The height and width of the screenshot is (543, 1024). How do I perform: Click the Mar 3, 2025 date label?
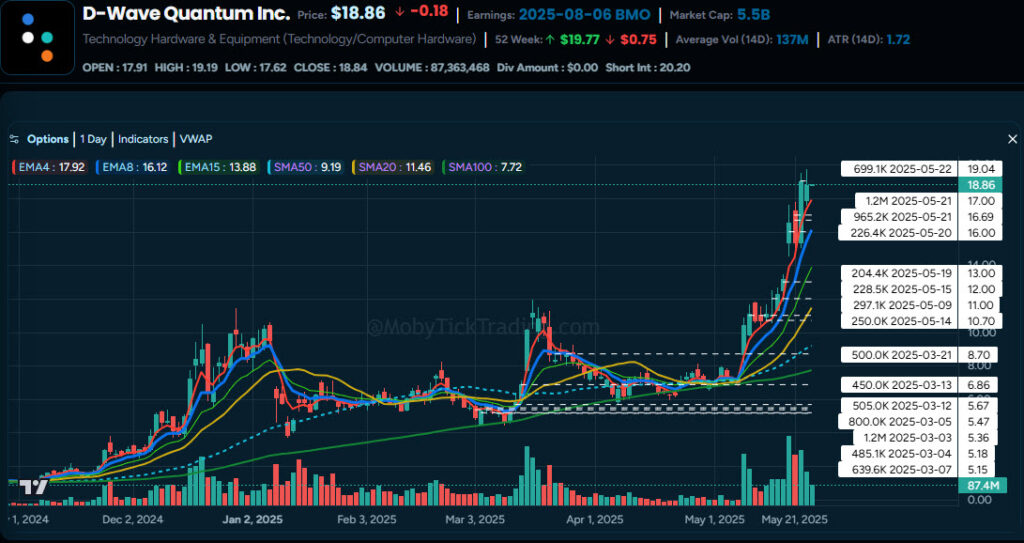[x=475, y=519]
